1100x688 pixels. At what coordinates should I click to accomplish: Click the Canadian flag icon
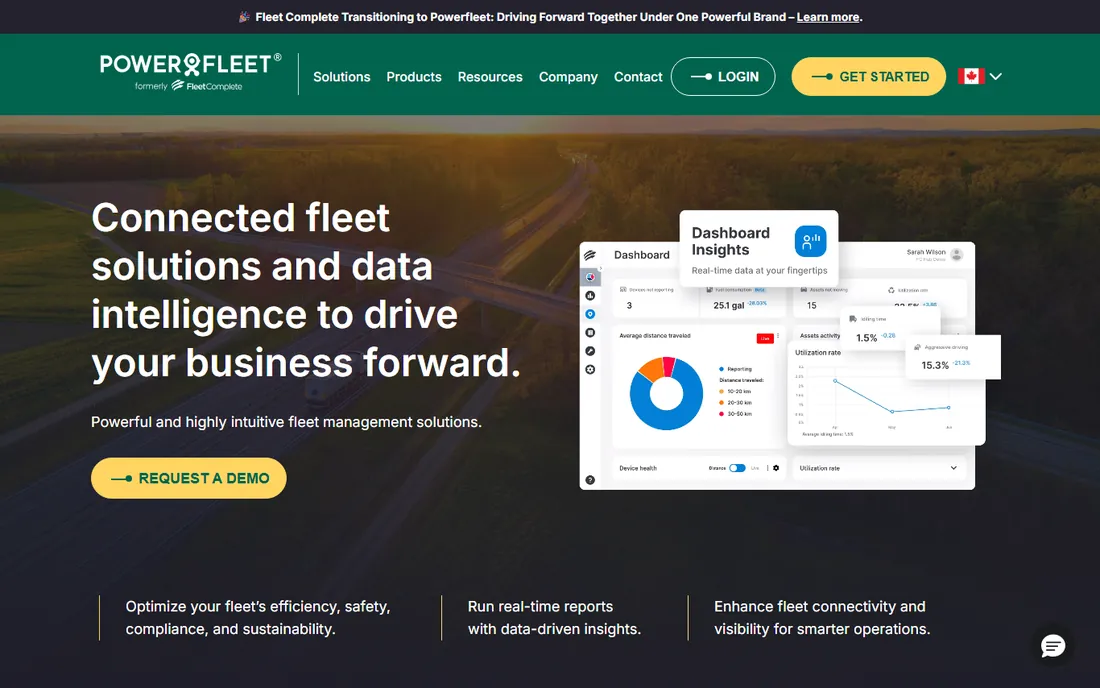click(971, 76)
